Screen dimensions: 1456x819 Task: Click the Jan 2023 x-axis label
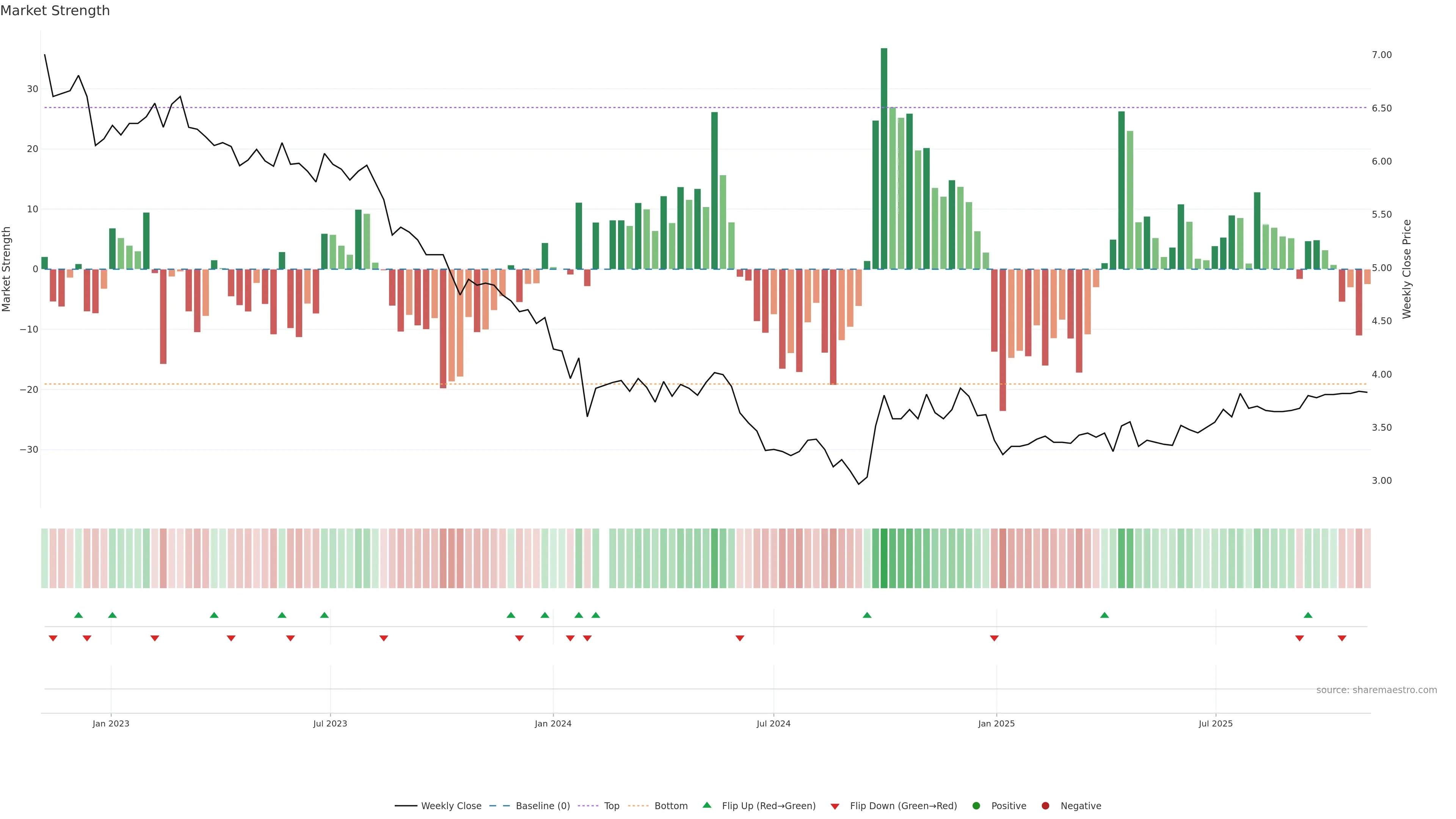click(x=111, y=723)
